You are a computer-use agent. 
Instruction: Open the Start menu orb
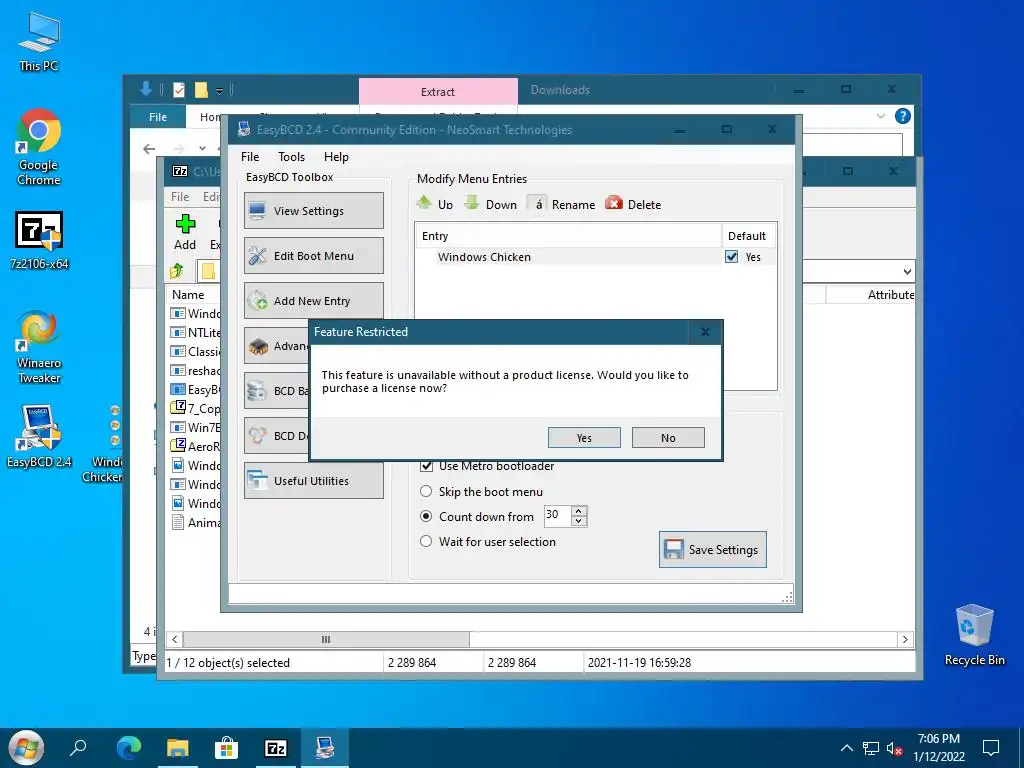pyautogui.click(x=25, y=748)
